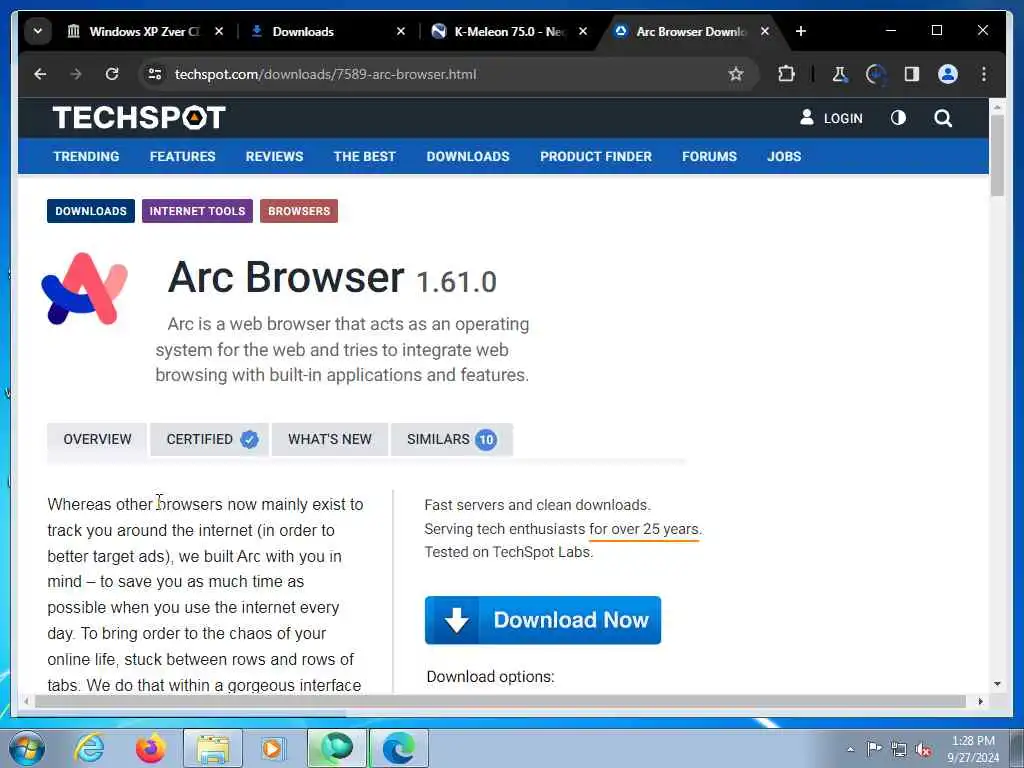Open the TRENDING menu
The image size is (1024, 768).
[x=86, y=157]
